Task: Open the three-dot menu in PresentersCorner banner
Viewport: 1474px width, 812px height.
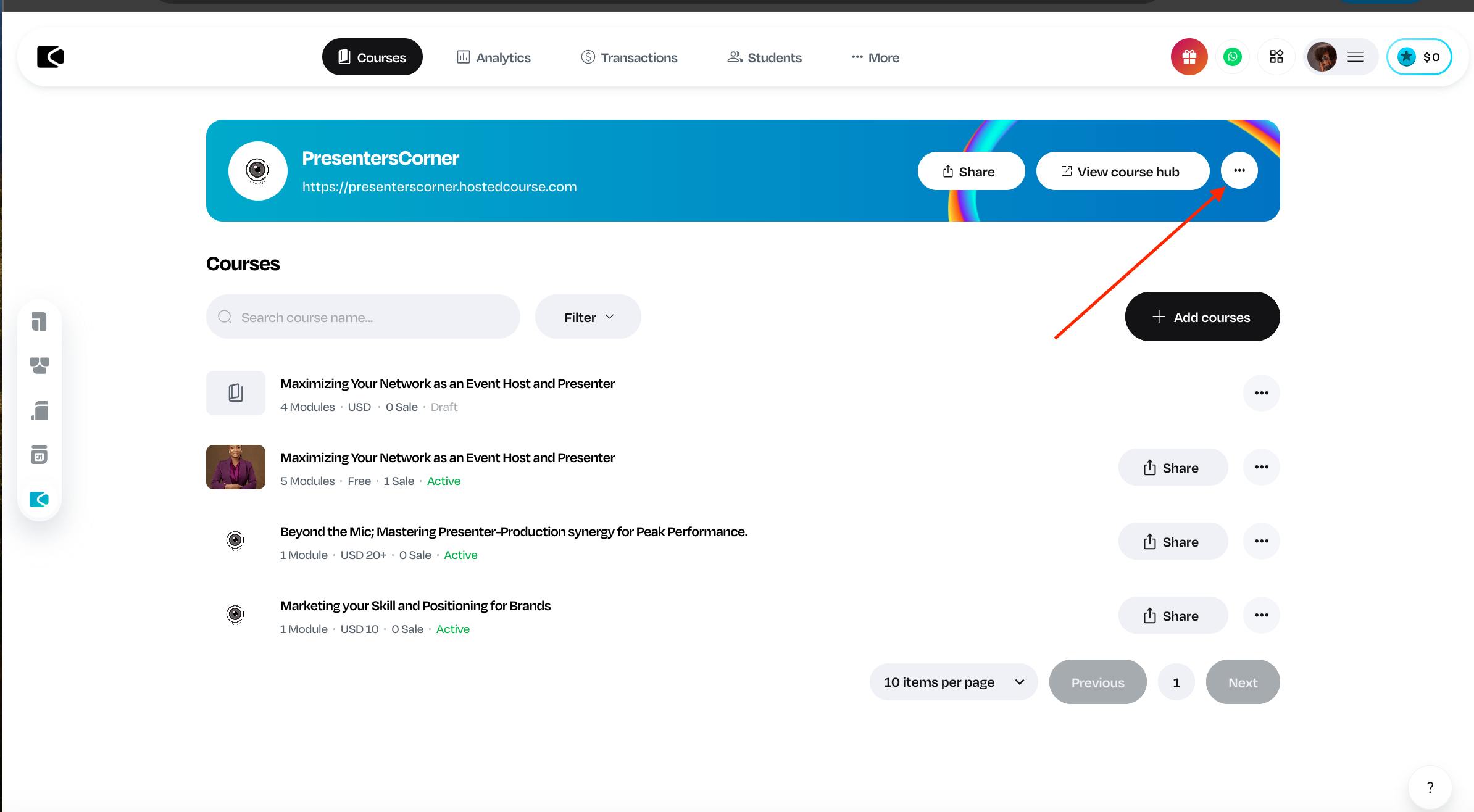Action: click(1239, 171)
